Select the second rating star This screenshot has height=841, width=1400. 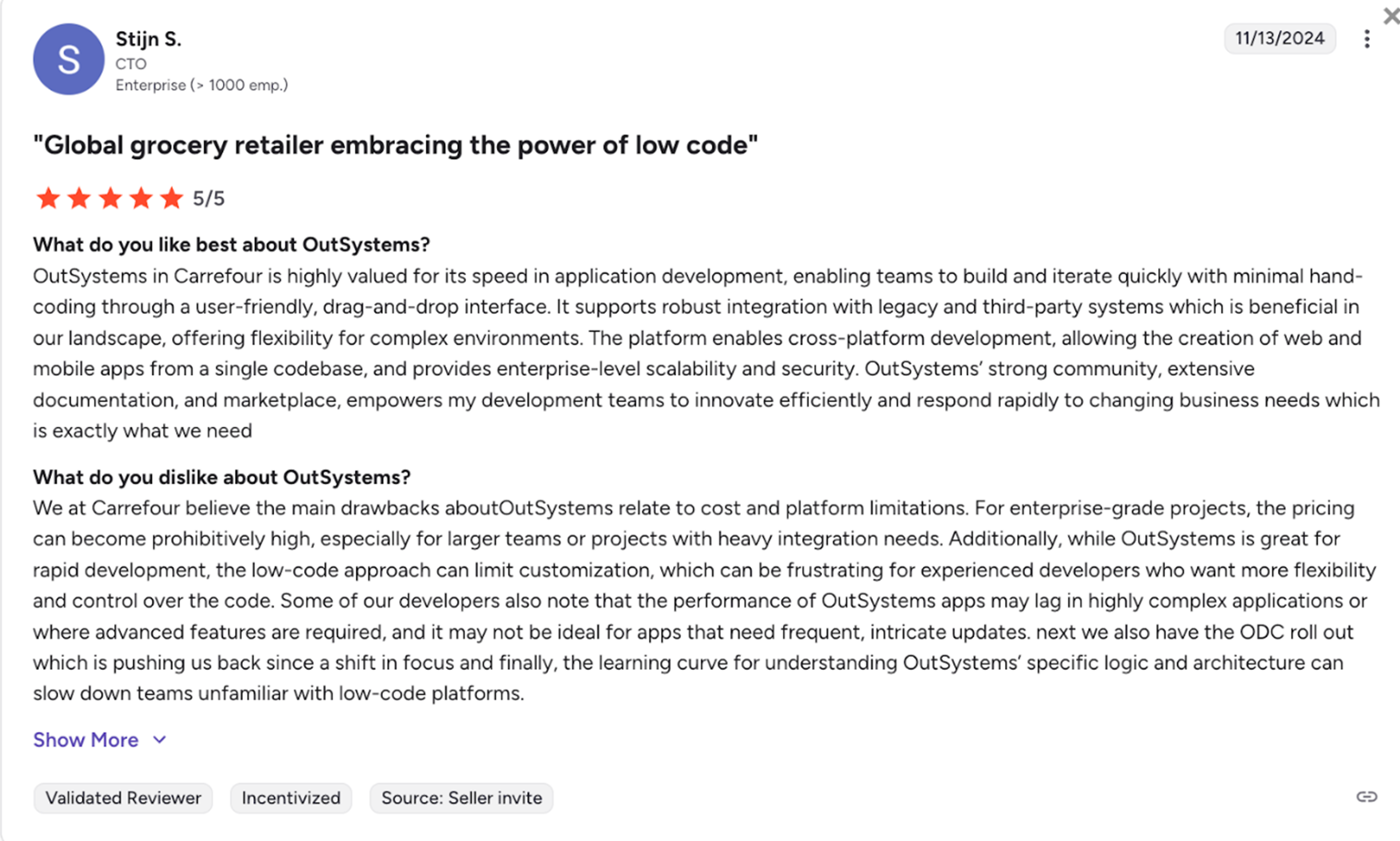[x=79, y=198]
